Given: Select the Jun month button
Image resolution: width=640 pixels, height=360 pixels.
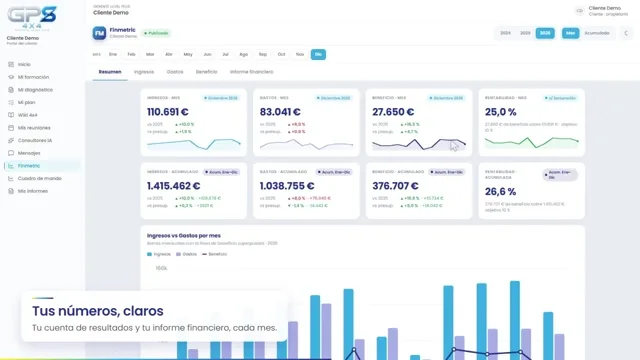Looking at the screenshot, I should click(207, 54).
